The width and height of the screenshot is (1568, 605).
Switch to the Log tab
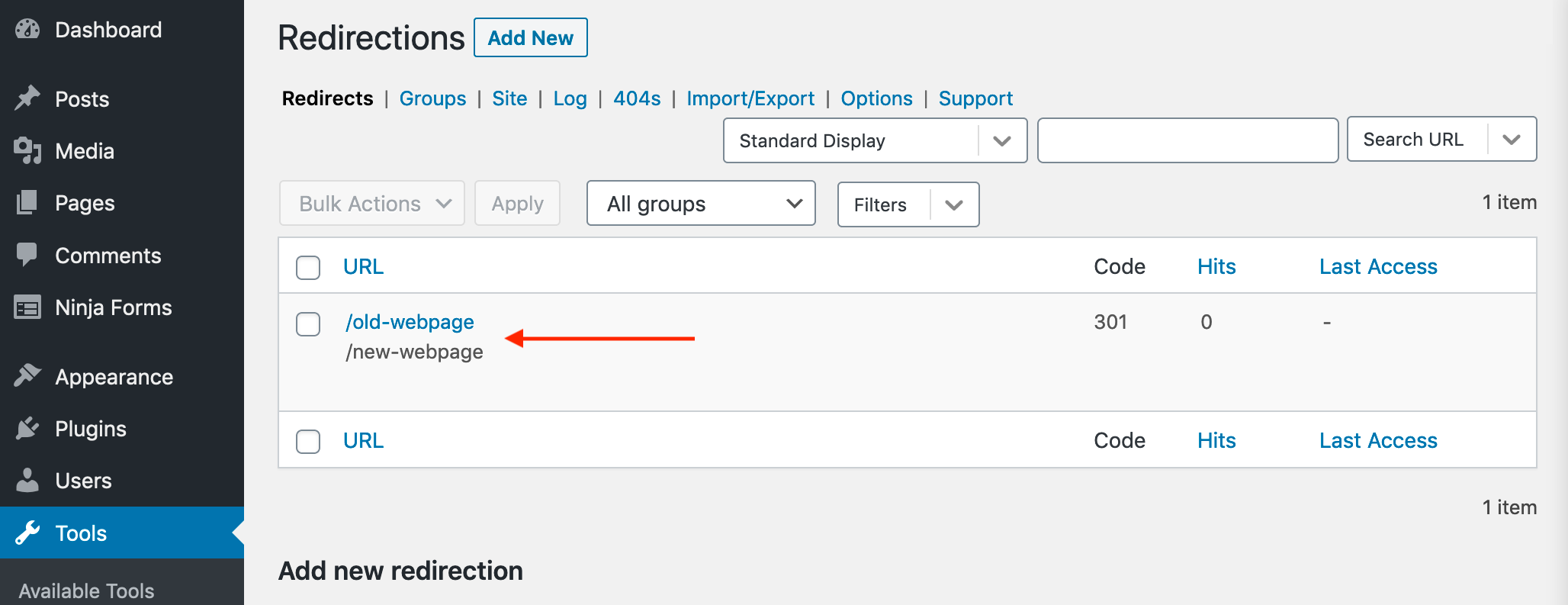(x=570, y=98)
